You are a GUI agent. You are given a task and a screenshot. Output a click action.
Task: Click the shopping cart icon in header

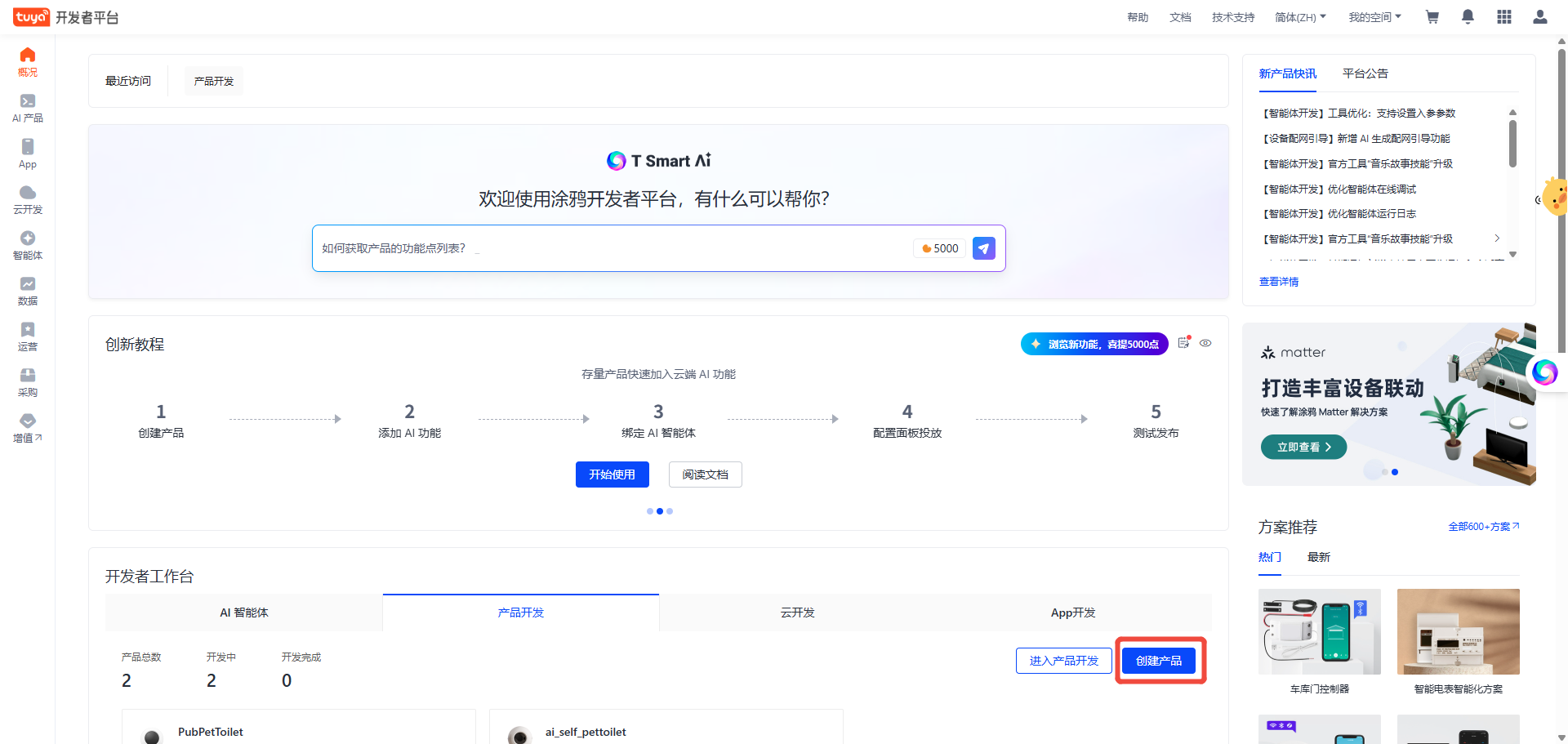1432,17
